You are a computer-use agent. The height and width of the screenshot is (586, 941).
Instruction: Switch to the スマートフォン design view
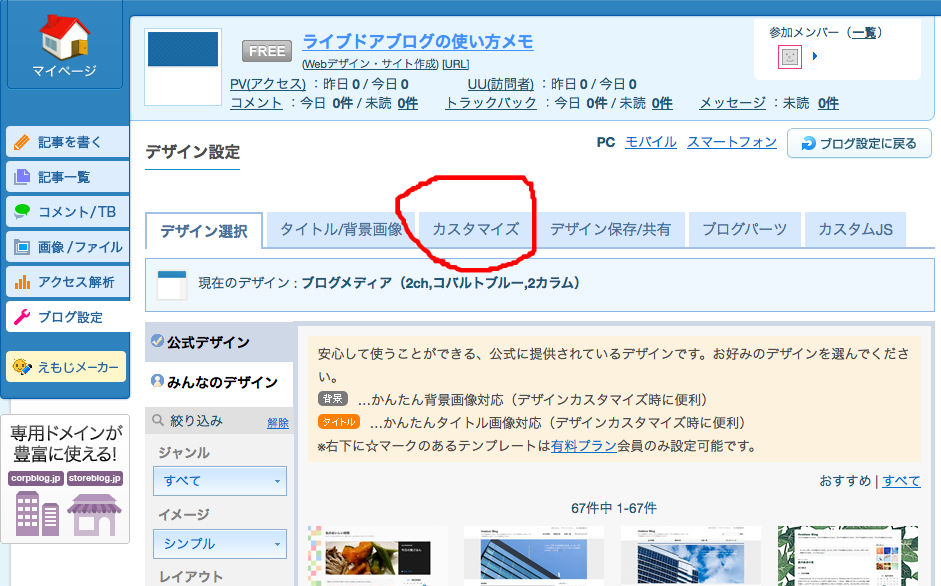tap(732, 142)
